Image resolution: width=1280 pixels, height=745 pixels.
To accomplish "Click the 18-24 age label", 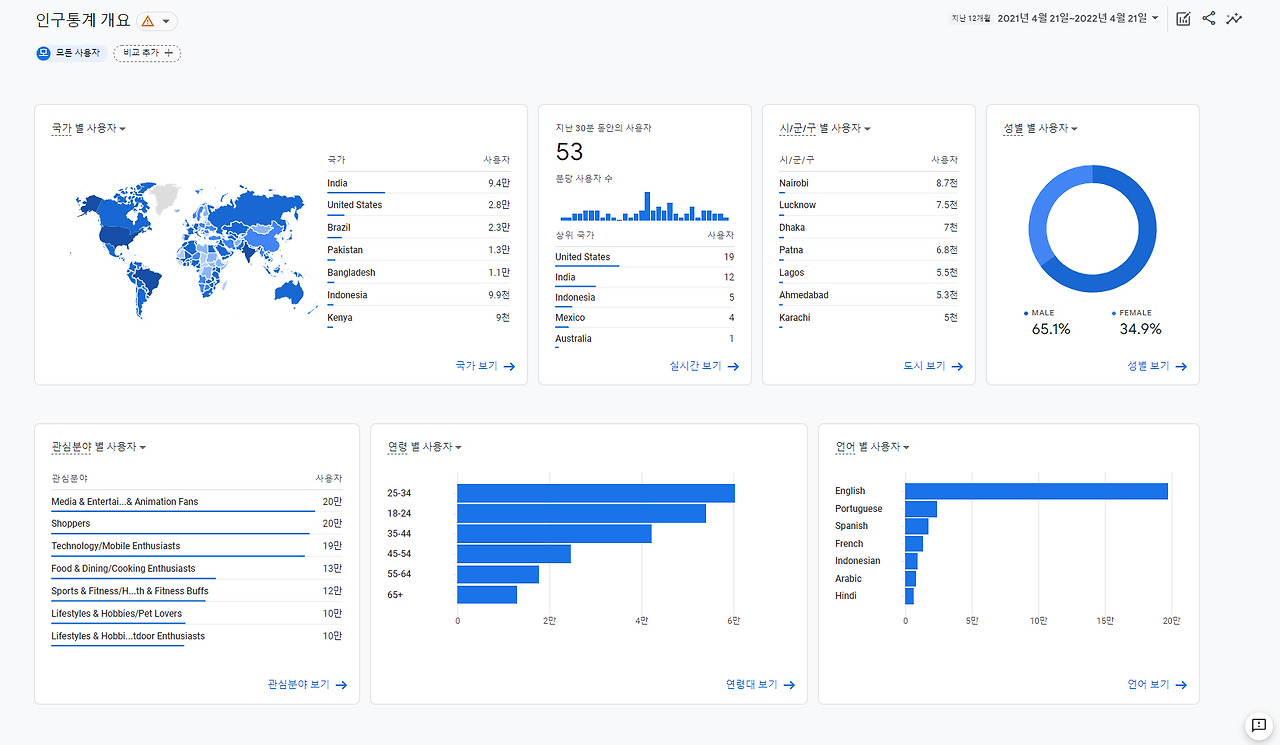I will (x=399, y=514).
